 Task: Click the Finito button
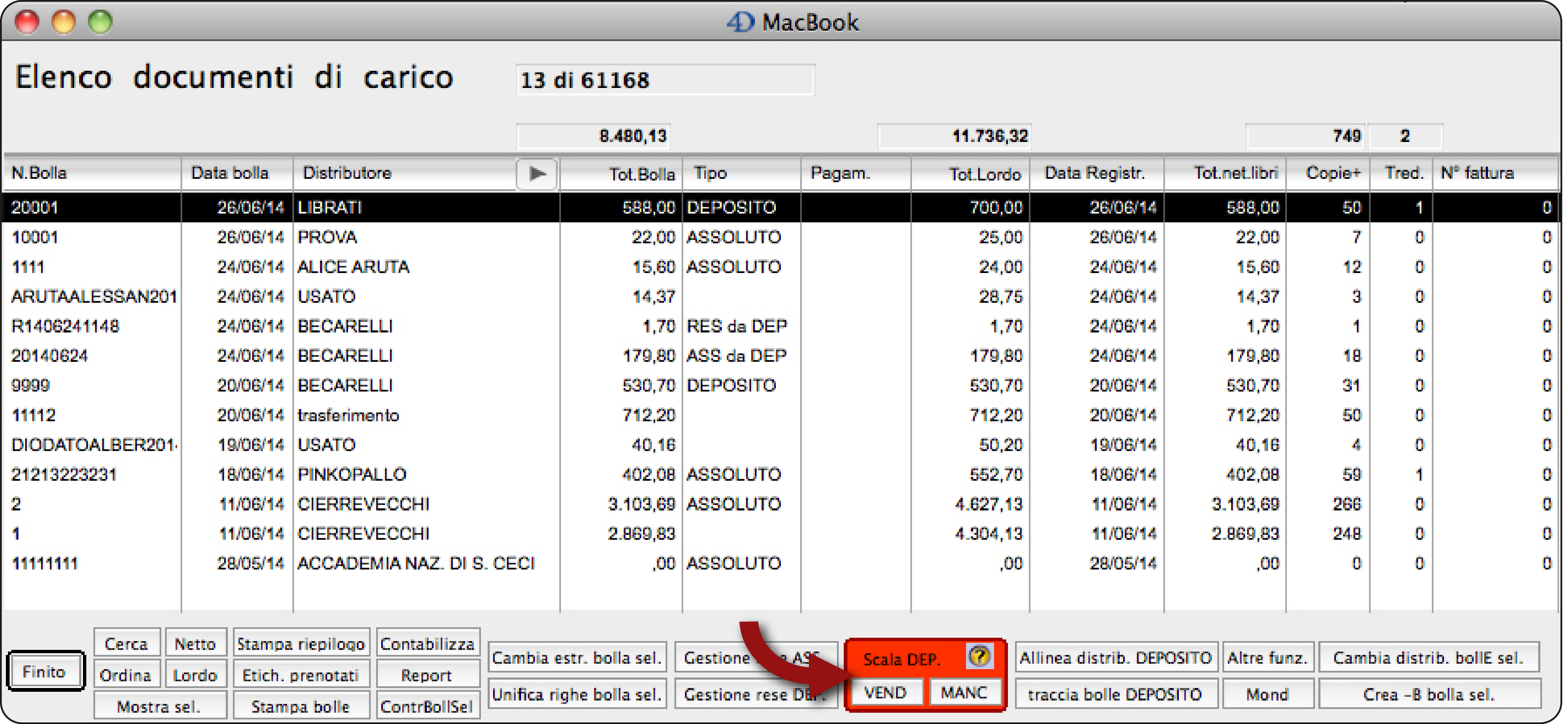(45, 671)
